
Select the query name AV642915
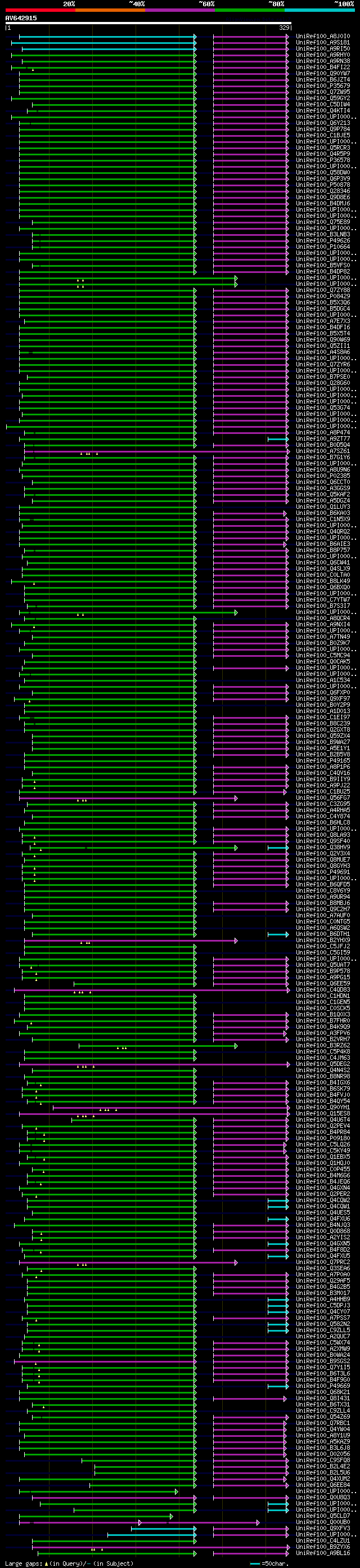(21, 18)
